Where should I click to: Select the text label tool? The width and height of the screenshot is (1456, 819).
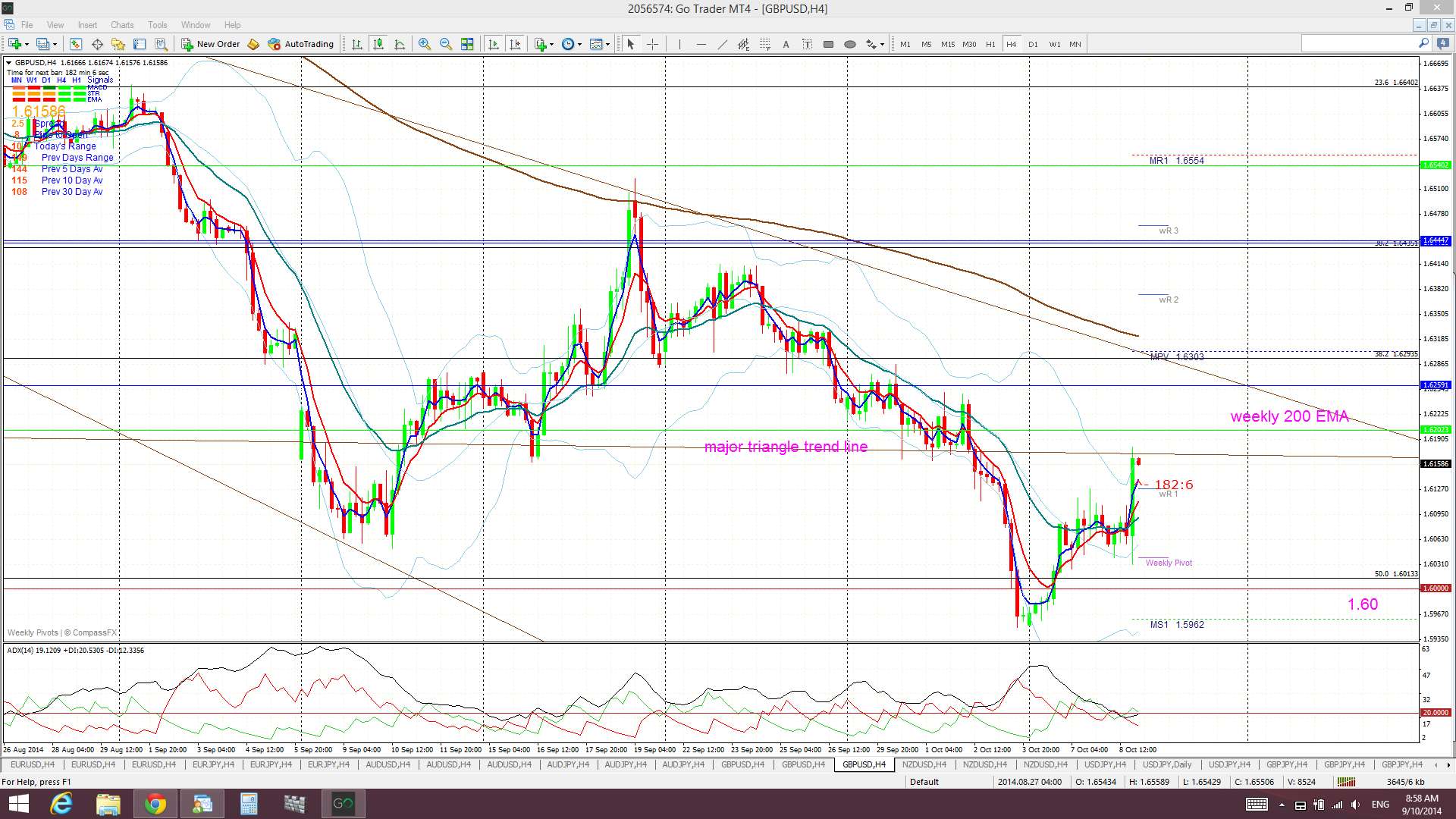(x=807, y=44)
